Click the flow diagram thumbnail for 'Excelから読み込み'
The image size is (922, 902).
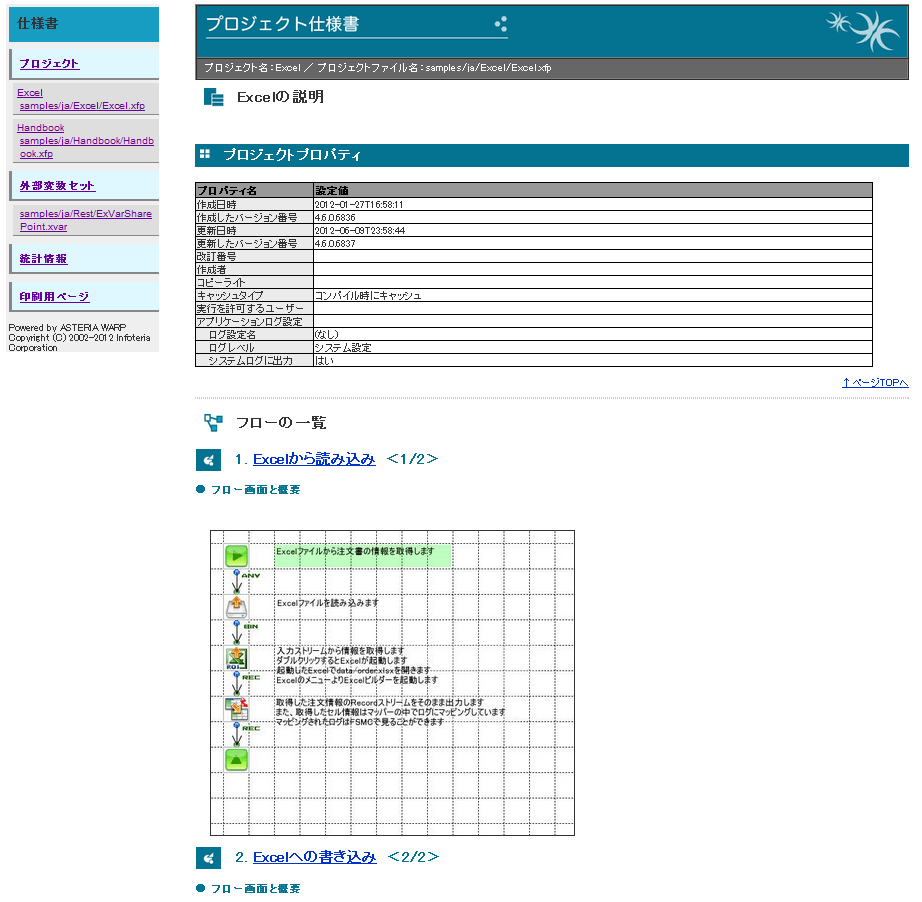click(x=392, y=683)
